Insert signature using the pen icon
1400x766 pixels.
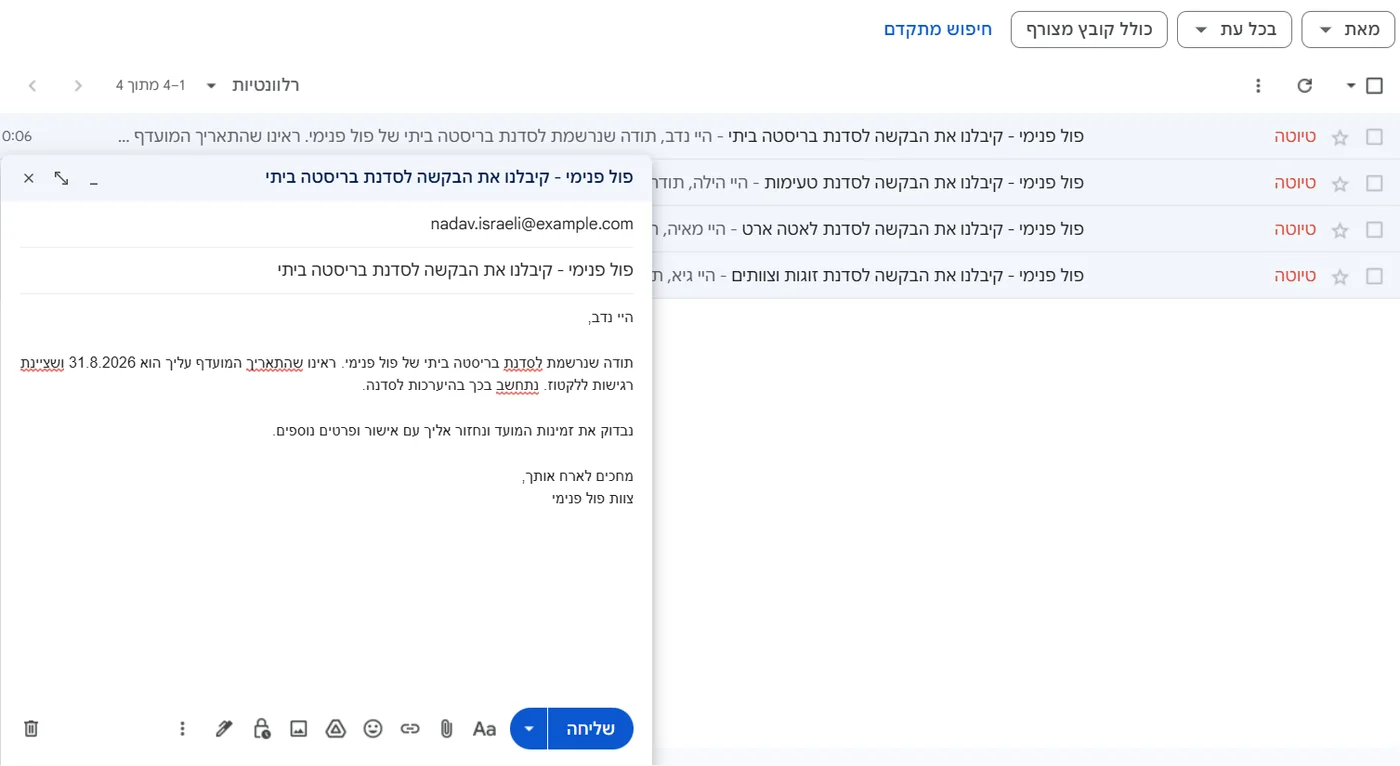tap(224, 729)
